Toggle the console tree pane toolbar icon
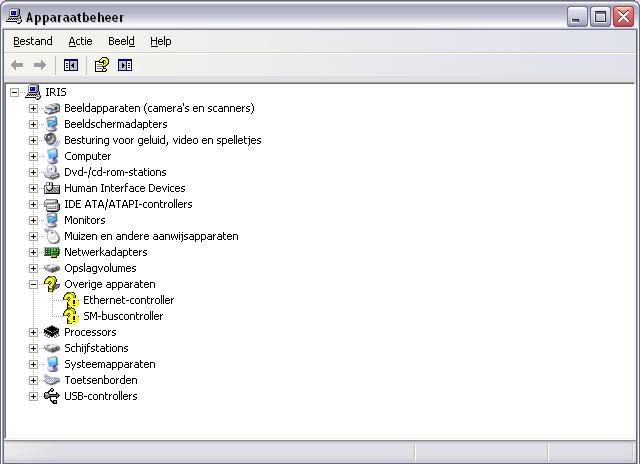Screen dimensions: 640x464 (71, 65)
